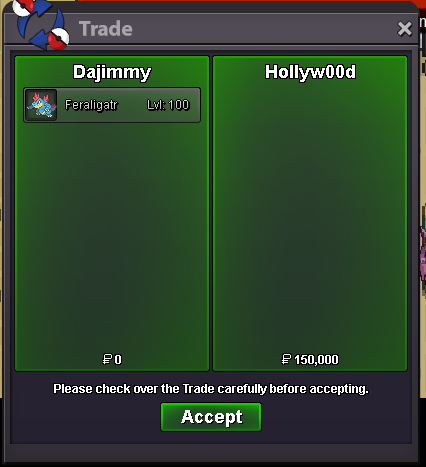Image resolution: width=426 pixels, height=467 pixels.
Task: Click the check-trade-carefully warning message
Action: (x=211, y=389)
